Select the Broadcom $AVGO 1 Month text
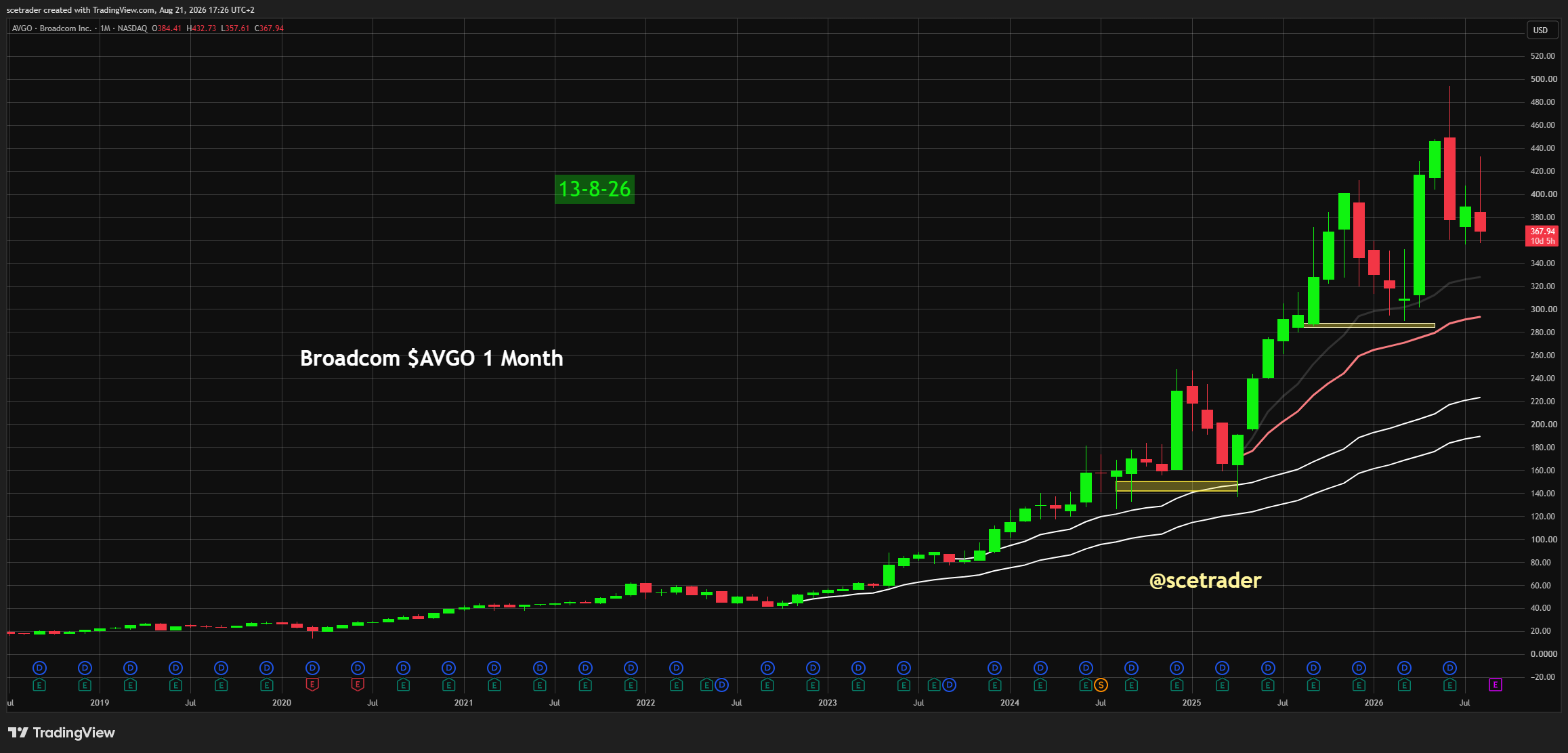 (x=431, y=358)
